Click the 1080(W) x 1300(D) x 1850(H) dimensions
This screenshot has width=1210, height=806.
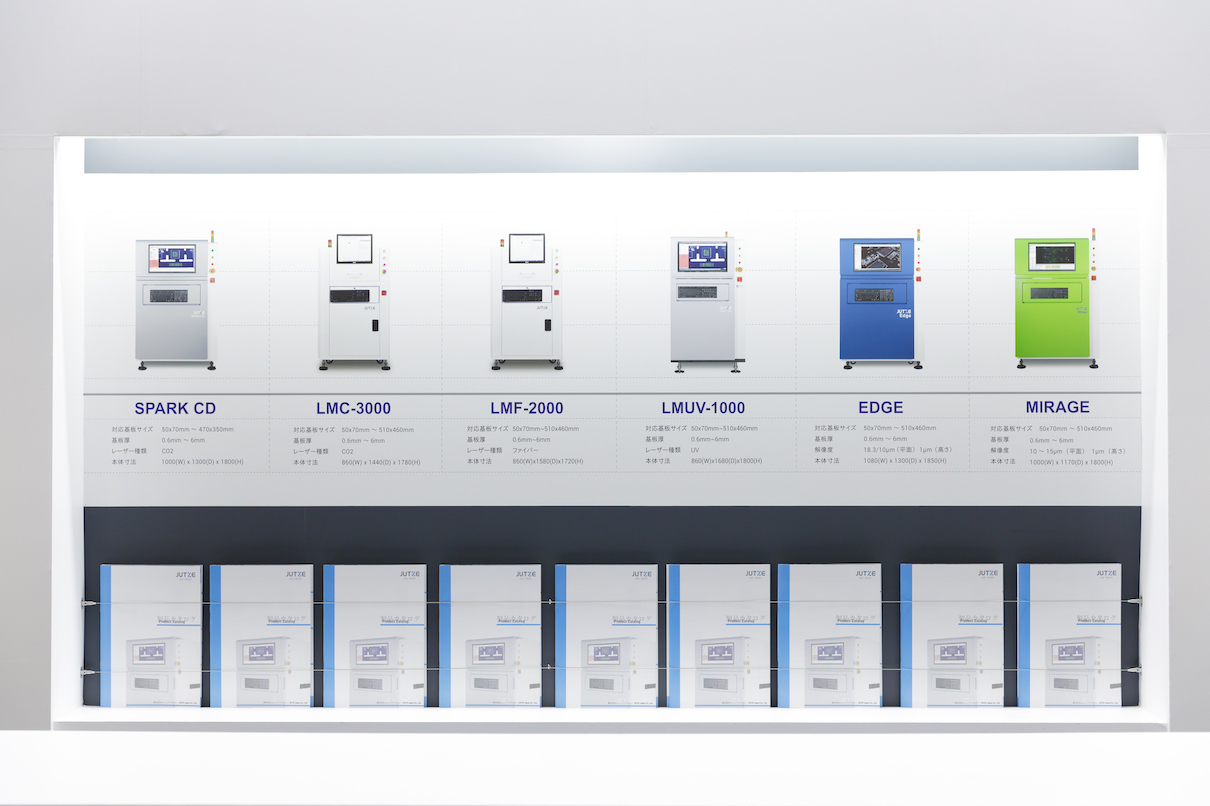click(903, 461)
